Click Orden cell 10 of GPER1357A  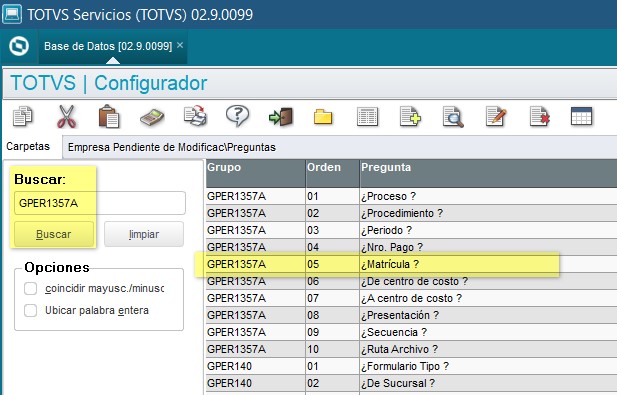(x=332, y=349)
